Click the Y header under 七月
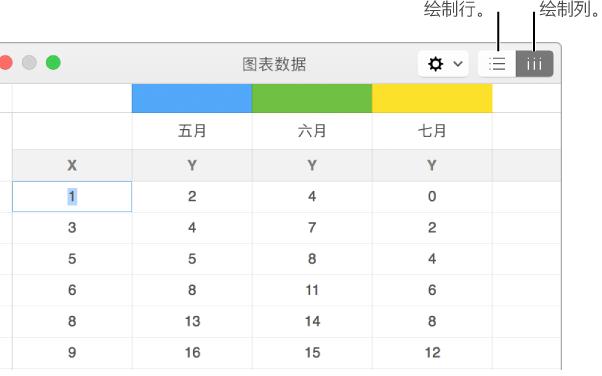The height and width of the screenshot is (376, 602). click(x=432, y=166)
